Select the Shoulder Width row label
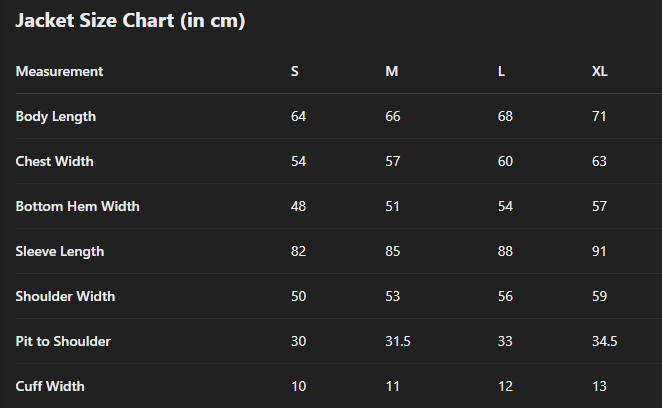The image size is (662, 408). [x=65, y=296]
